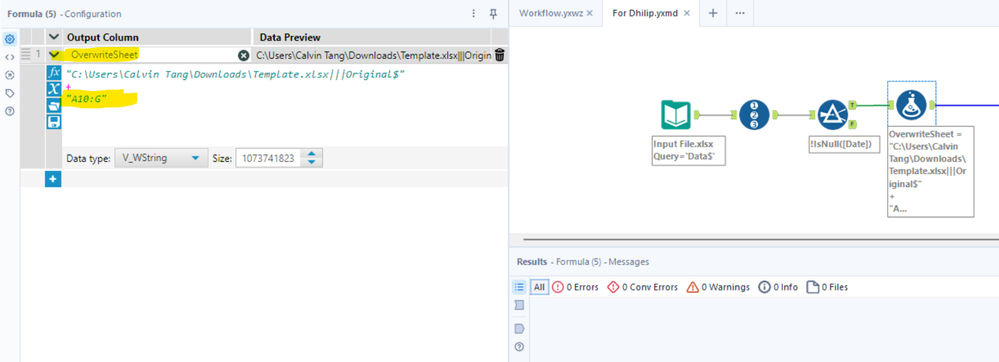This screenshot has height=362, width=999.
Task: Click the OverwriteSheet formula annotation on canvas
Action: (x=930, y=171)
